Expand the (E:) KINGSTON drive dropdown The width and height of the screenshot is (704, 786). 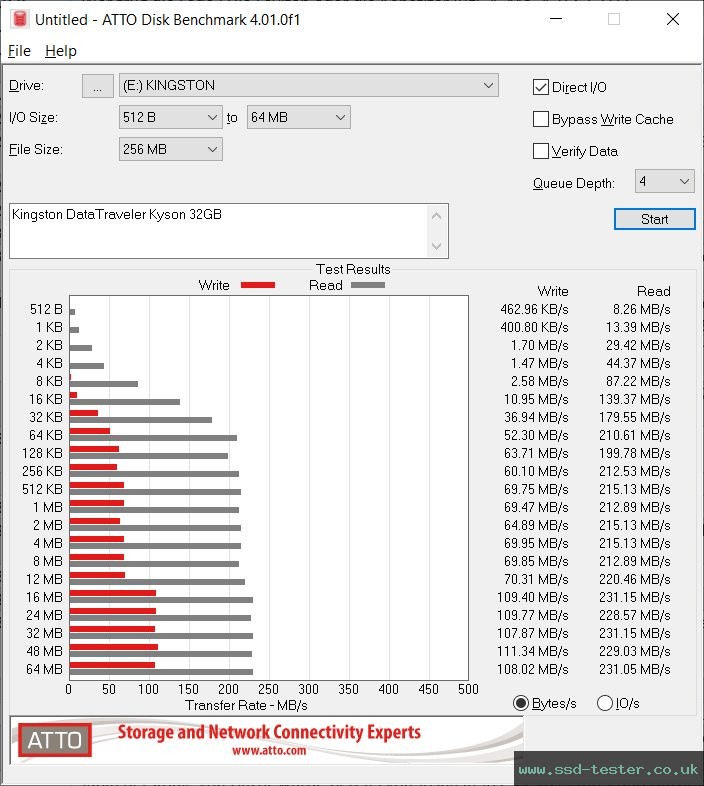(x=308, y=85)
